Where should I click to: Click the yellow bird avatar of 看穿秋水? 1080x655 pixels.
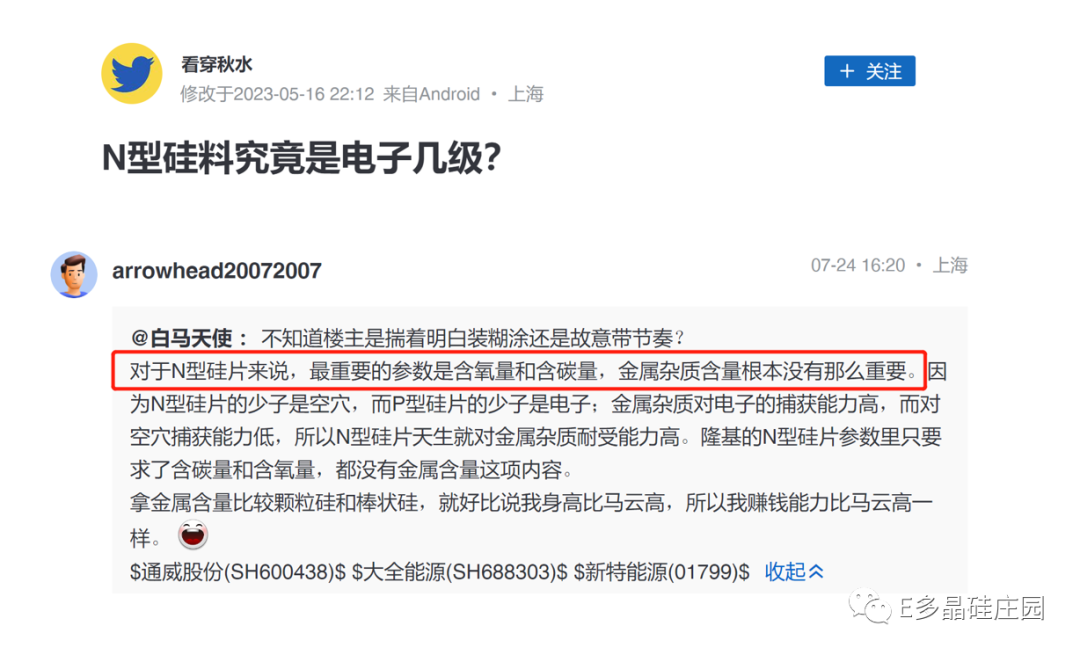(132, 74)
